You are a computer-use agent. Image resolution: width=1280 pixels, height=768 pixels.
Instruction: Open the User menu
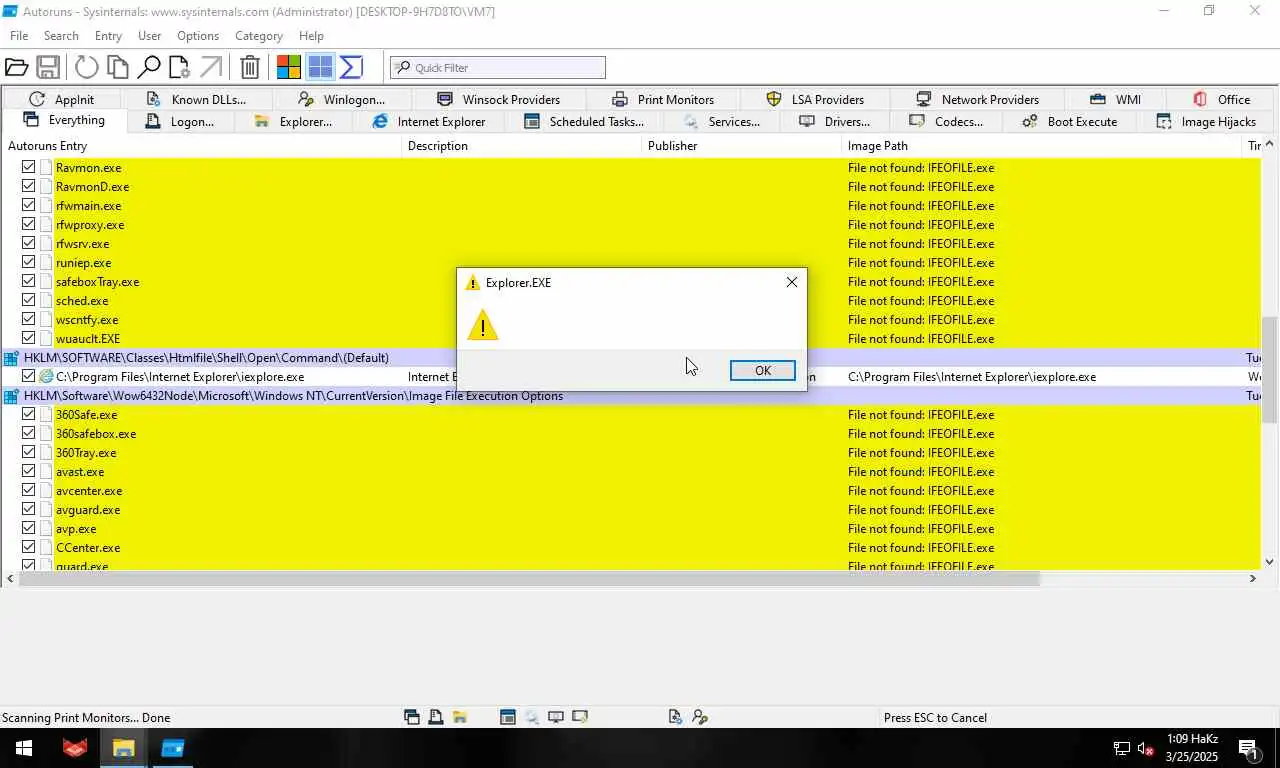click(x=149, y=35)
